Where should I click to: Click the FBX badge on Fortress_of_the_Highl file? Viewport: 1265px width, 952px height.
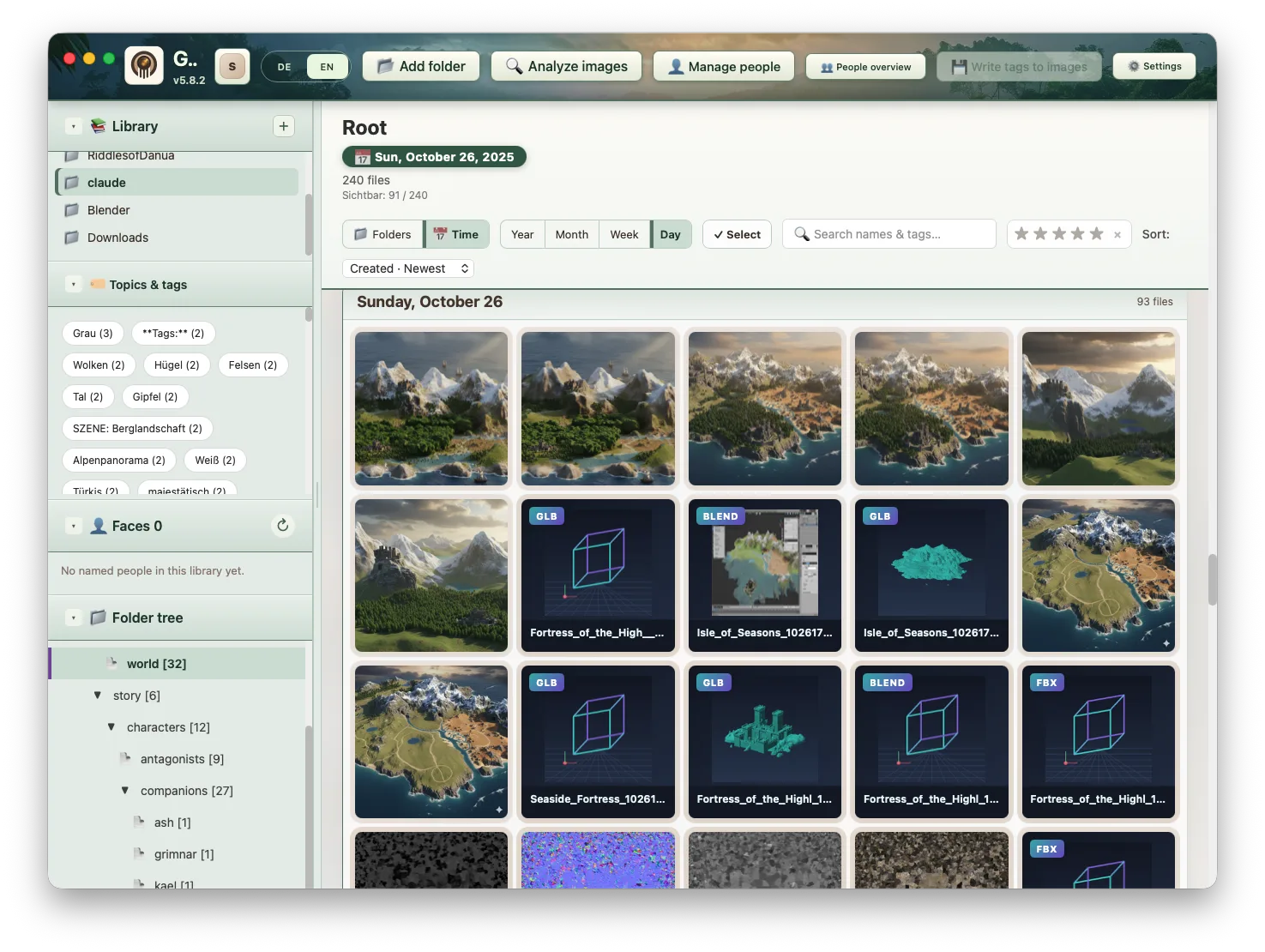pyautogui.click(x=1046, y=683)
